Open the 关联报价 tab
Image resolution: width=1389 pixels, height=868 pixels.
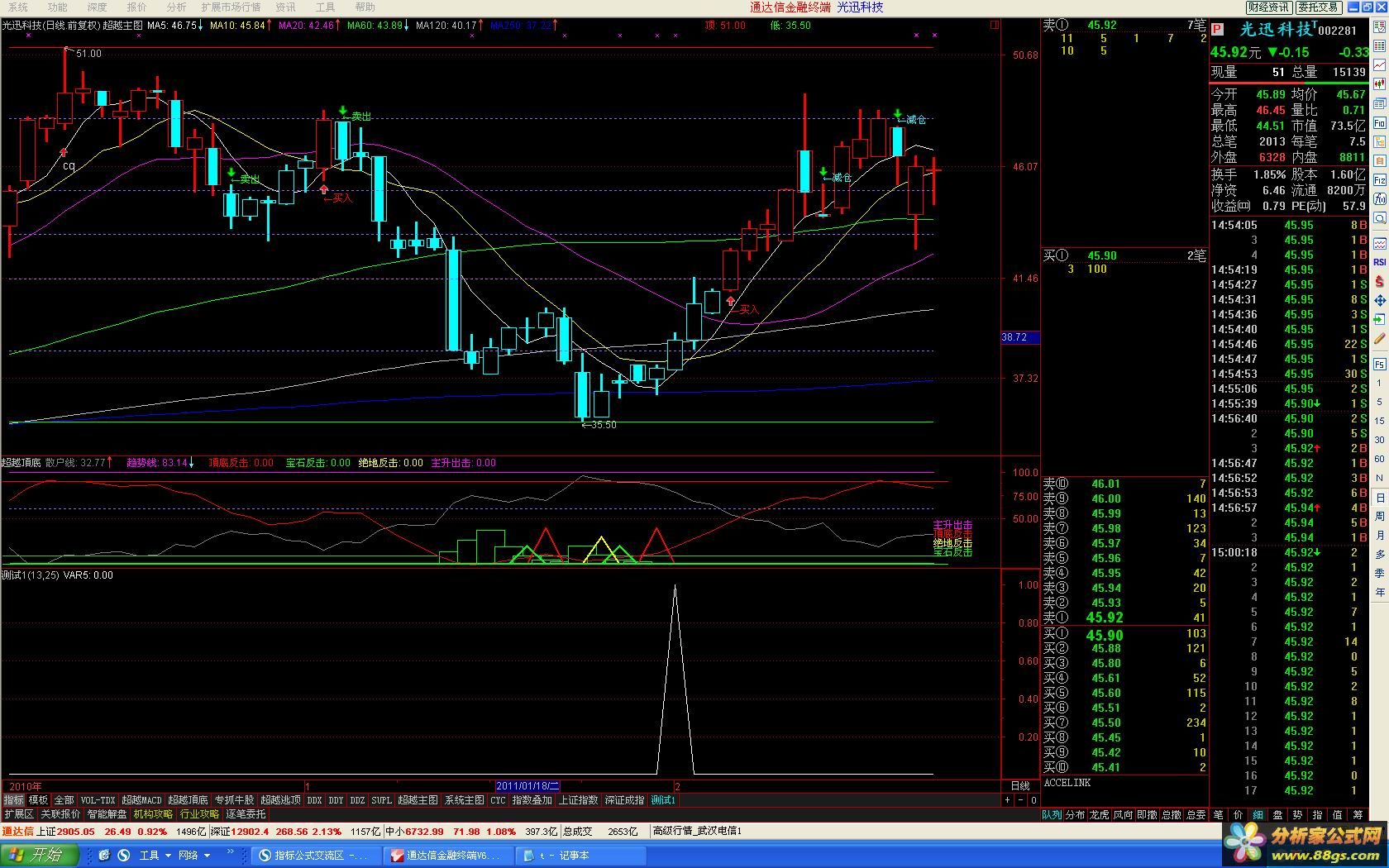(61, 814)
